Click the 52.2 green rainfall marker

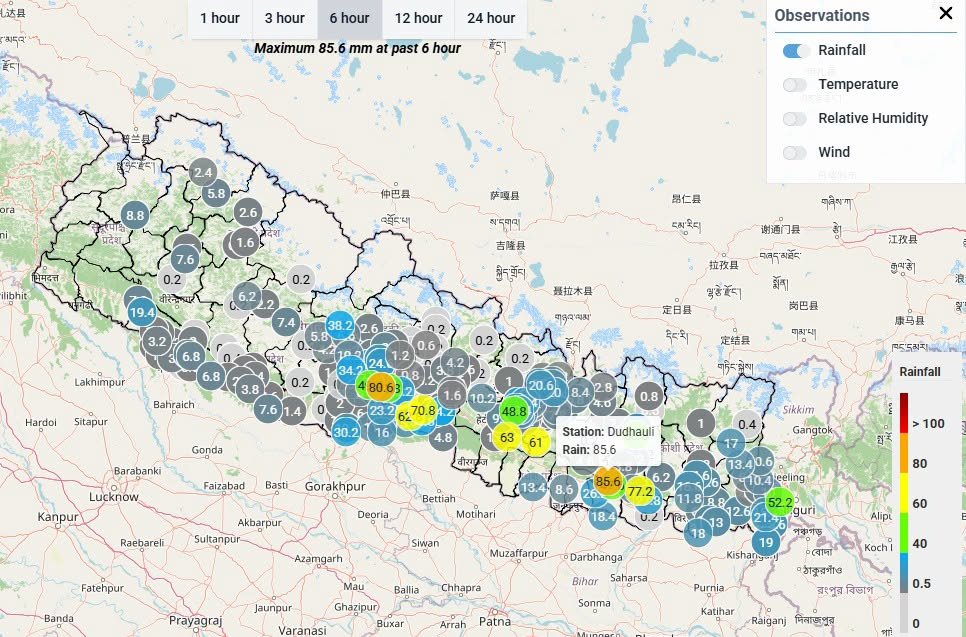(779, 503)
